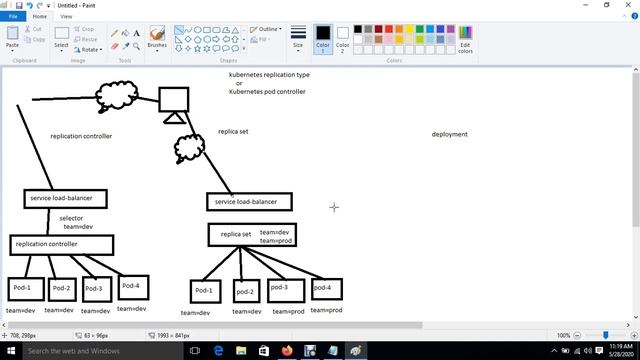Viewport: 640px width, 360px height.
Task: Switch to the Home tab
Action: click(40, 16)
